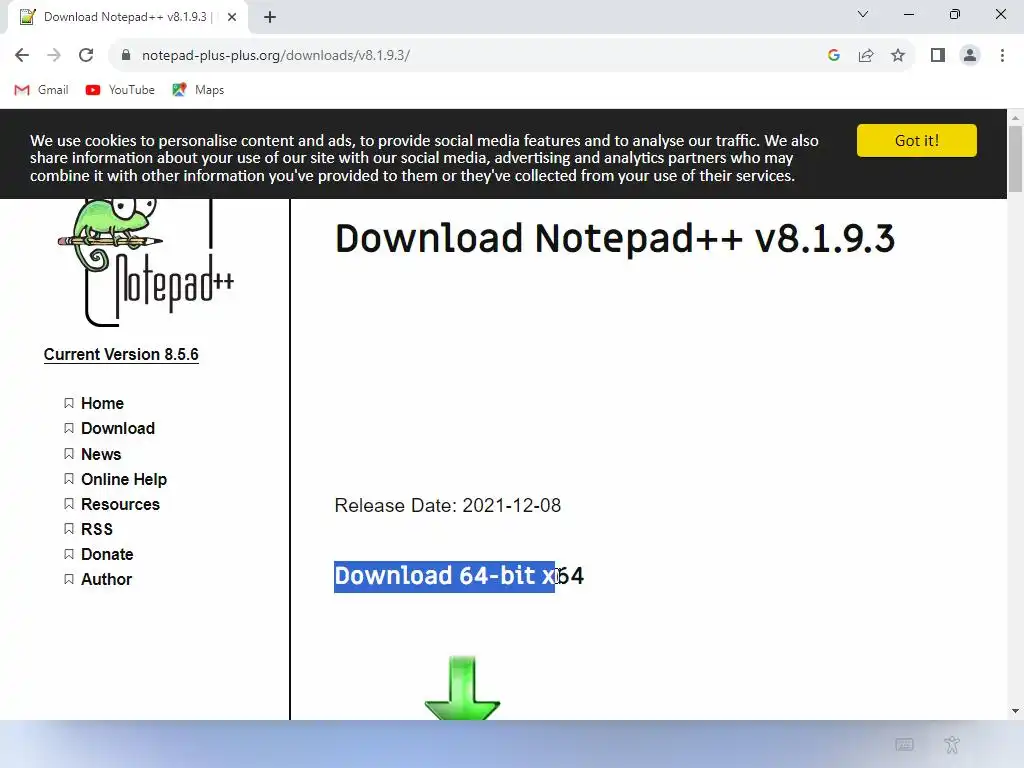Open YouTube bookmark

120,90
